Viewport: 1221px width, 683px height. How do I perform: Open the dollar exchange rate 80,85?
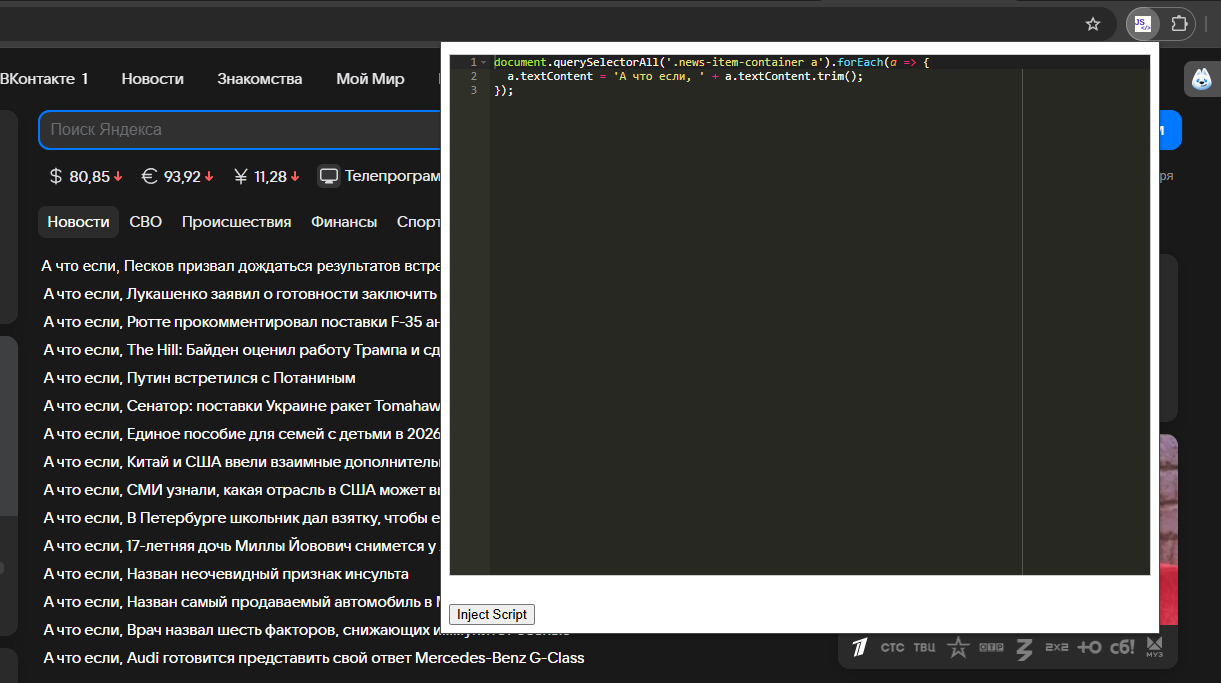coord(86,177)
